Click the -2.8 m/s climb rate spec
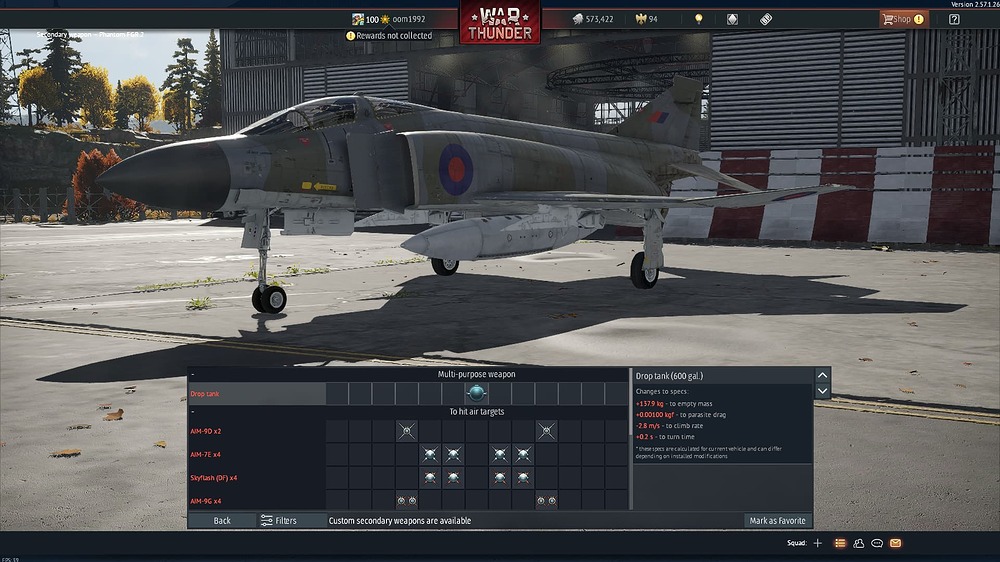 tap(670, 425)
